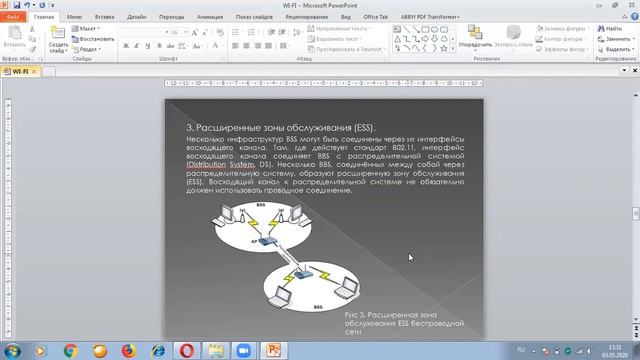
Task: Open the quick access toolbar customize arrow
Action: point(52,5)
